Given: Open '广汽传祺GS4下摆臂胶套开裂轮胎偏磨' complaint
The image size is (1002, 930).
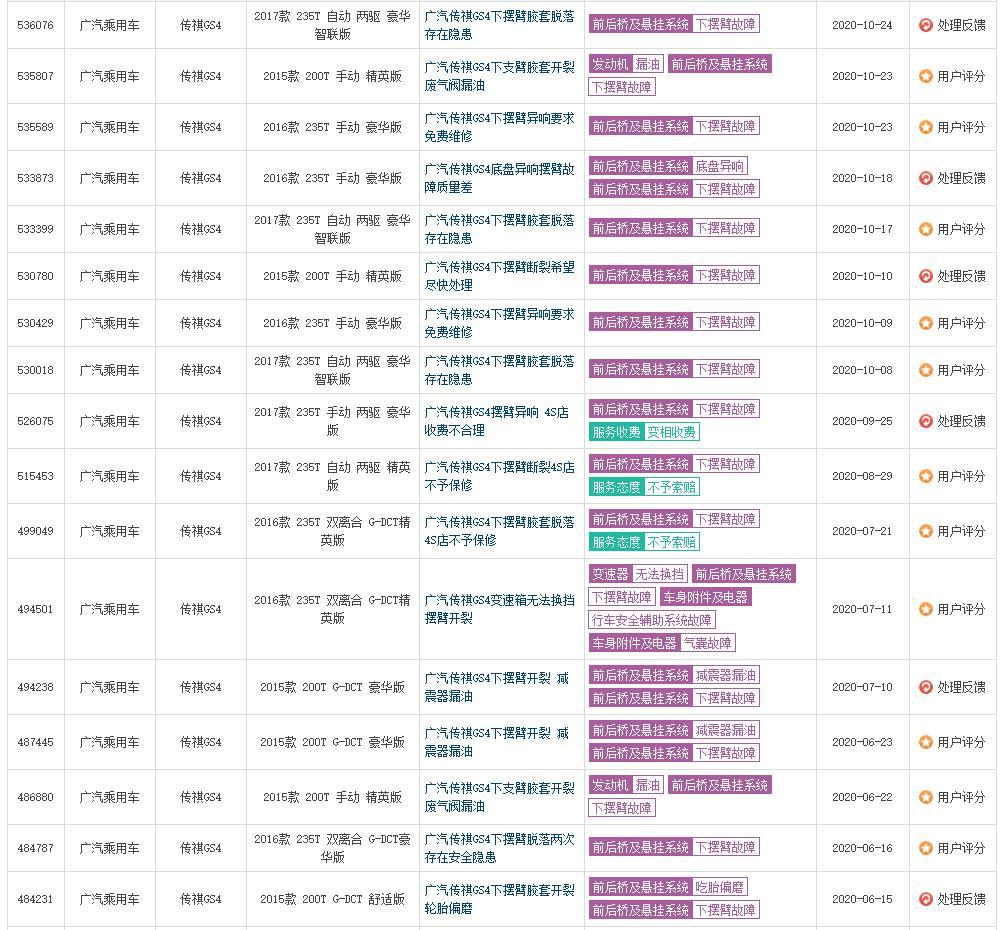Looking at the screenshot, I should 500,899.
